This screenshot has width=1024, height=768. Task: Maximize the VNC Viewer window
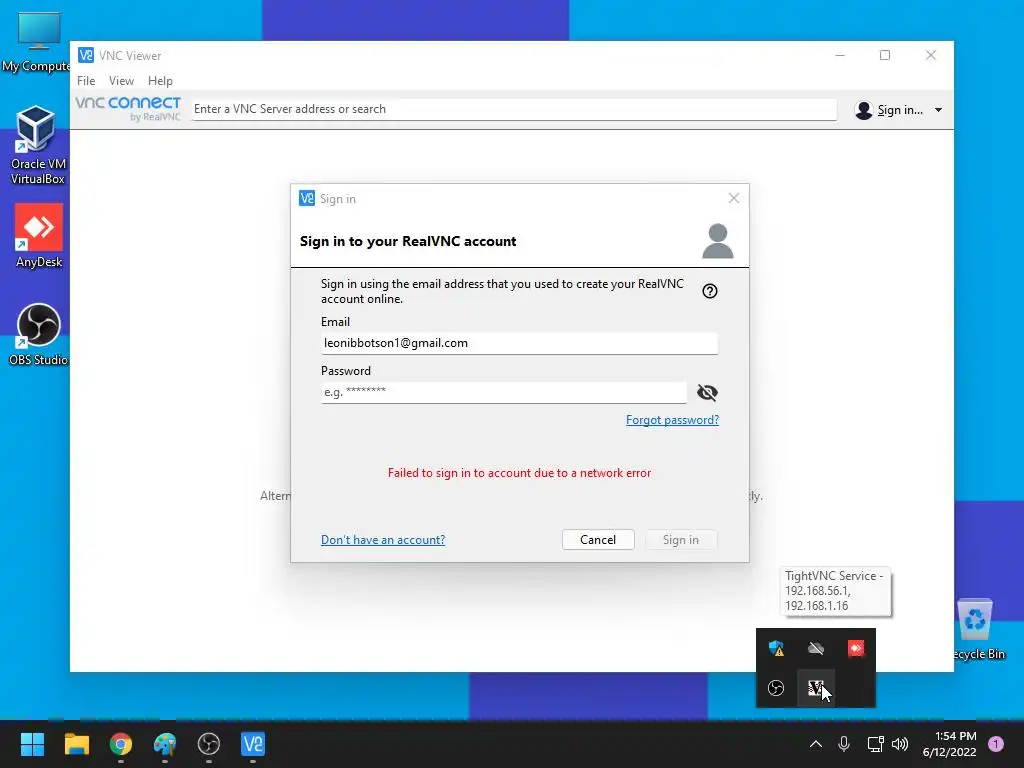point(885,55)
